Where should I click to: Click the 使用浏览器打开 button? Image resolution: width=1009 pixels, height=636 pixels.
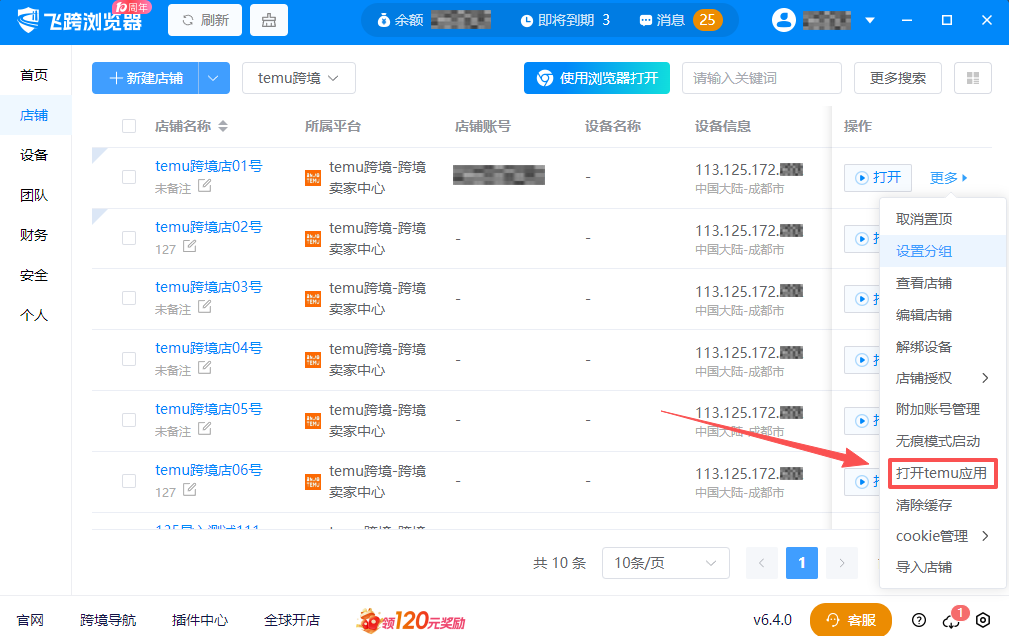pyautogui.click(x=597, y=78)
